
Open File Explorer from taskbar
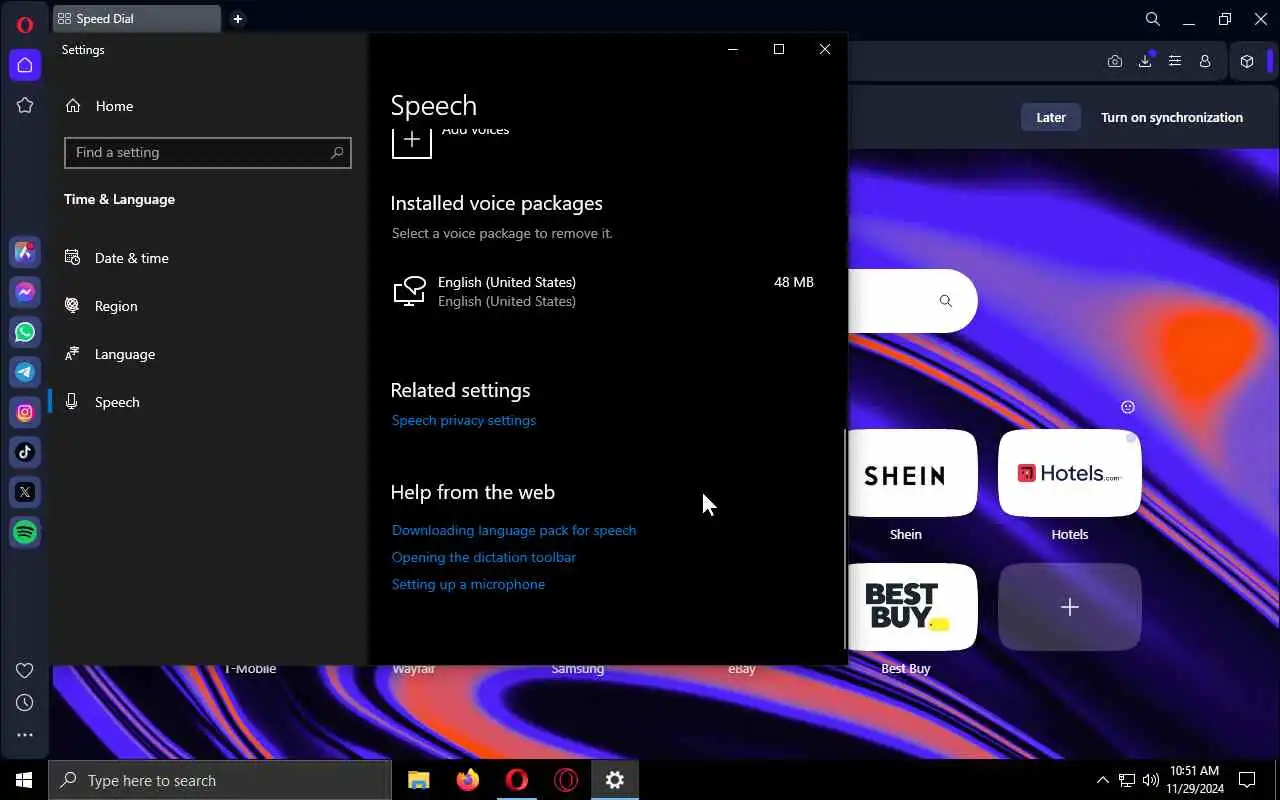click(x=419, y=780)
